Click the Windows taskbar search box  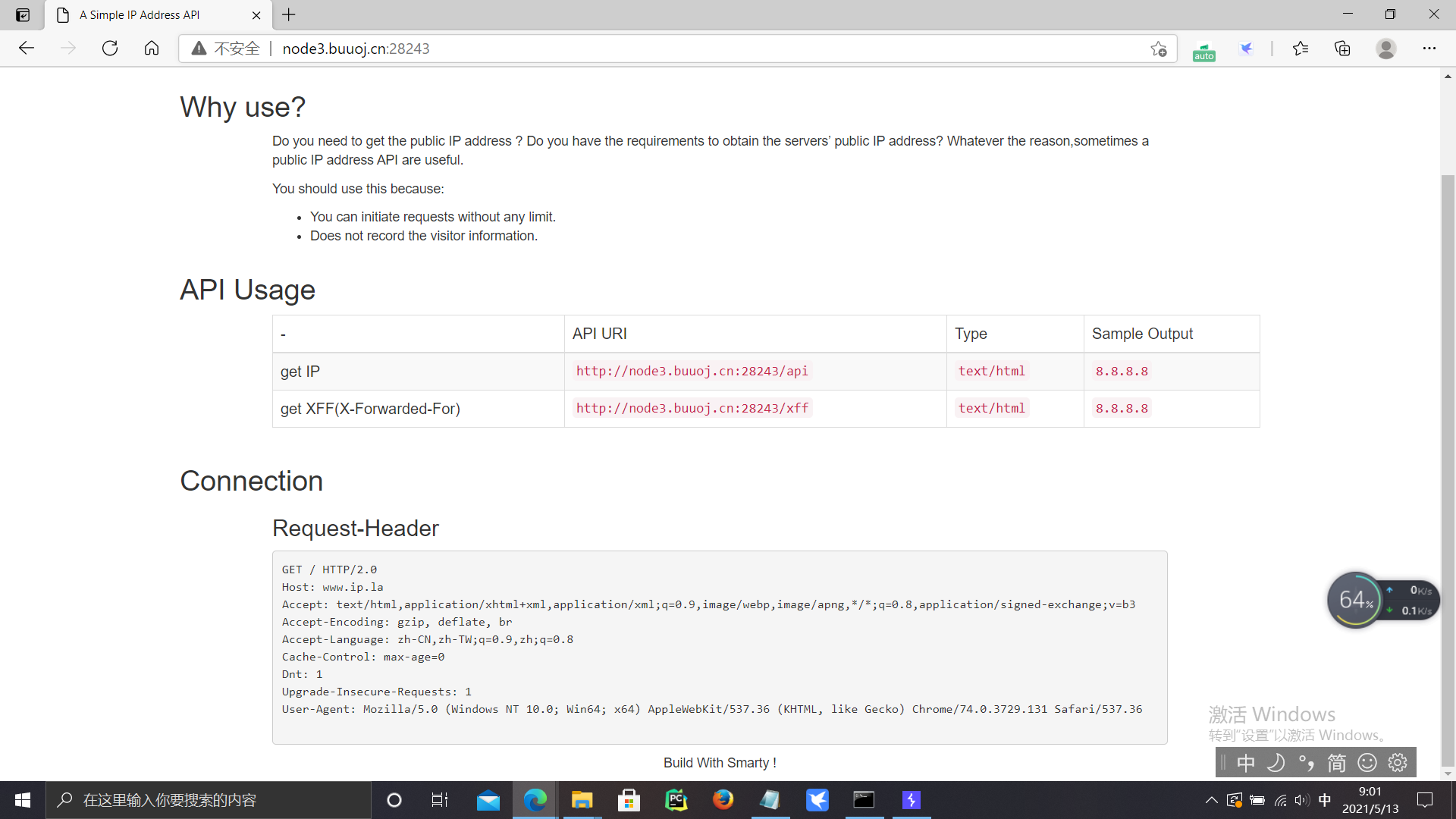pyautogui.click(x=209, y=800)
